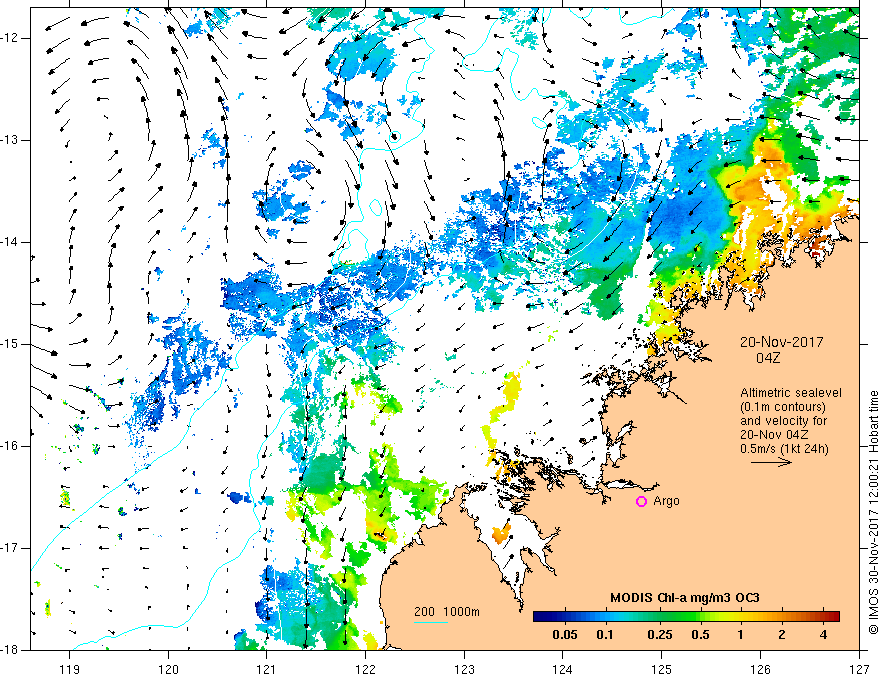Click the 0.5m/s reference velocity arrow
Screen dimensions: 880x680
pos(771,462)
